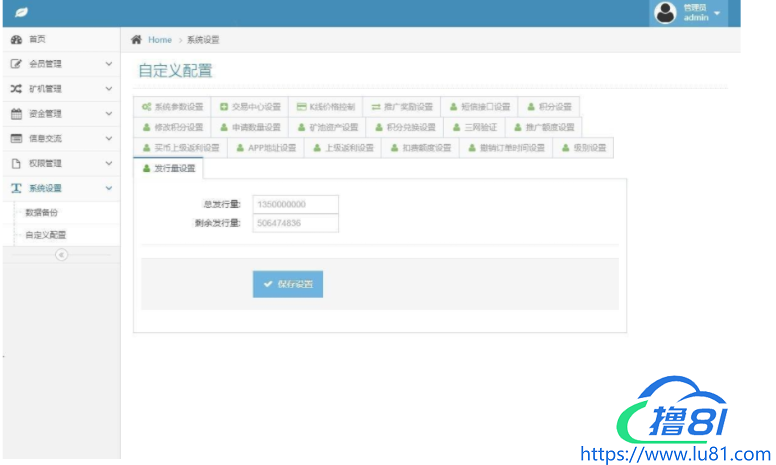Click the home icon in the breadcrumb

point(136,39)
